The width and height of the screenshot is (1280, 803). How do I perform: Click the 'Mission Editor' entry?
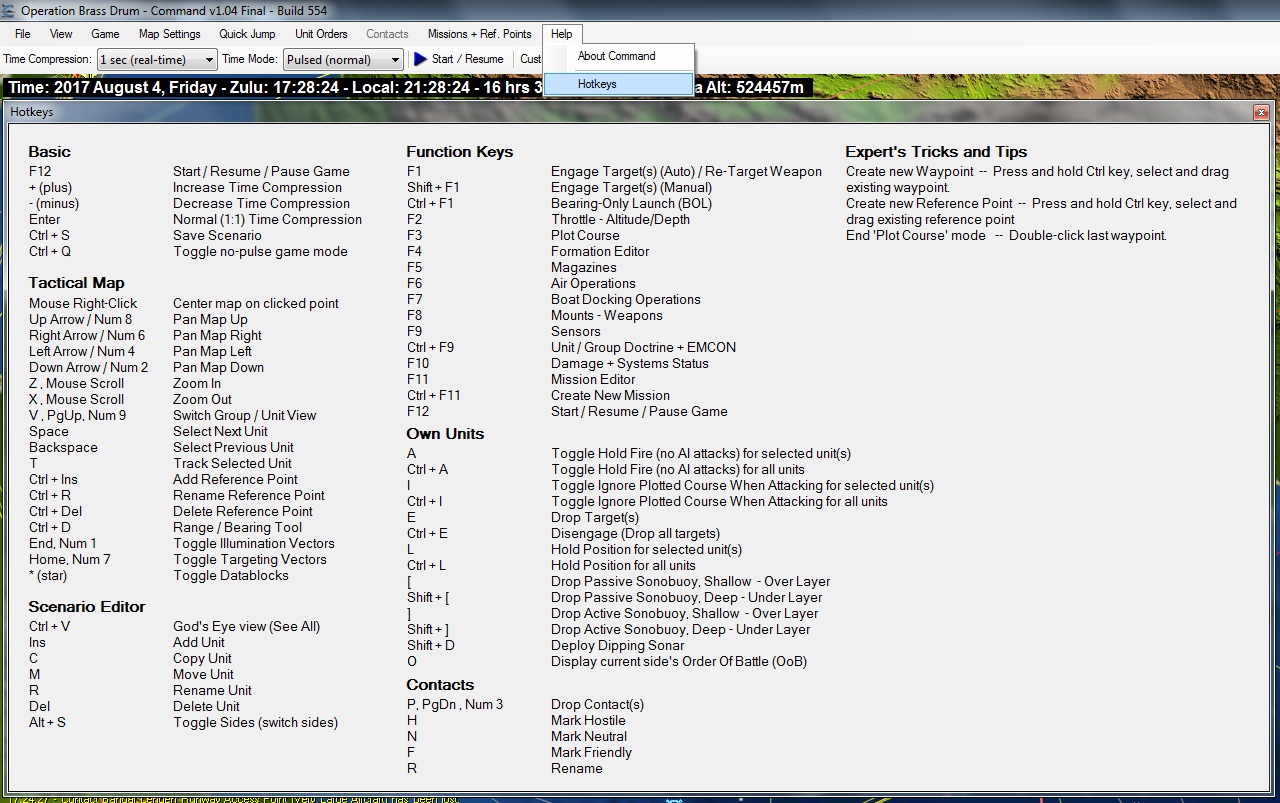coord(593,379)
